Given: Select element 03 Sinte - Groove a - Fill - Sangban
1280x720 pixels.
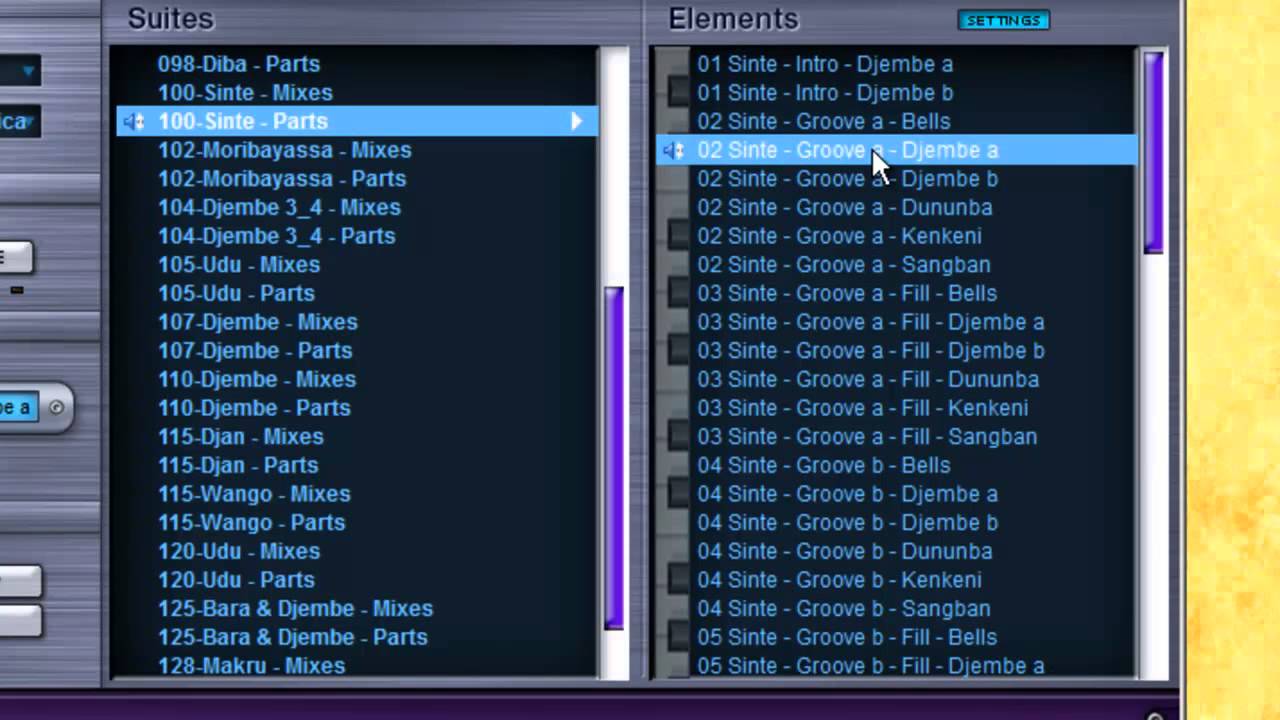Looking at the screenshot, I should pyautogui.click(x=867, y=437).
